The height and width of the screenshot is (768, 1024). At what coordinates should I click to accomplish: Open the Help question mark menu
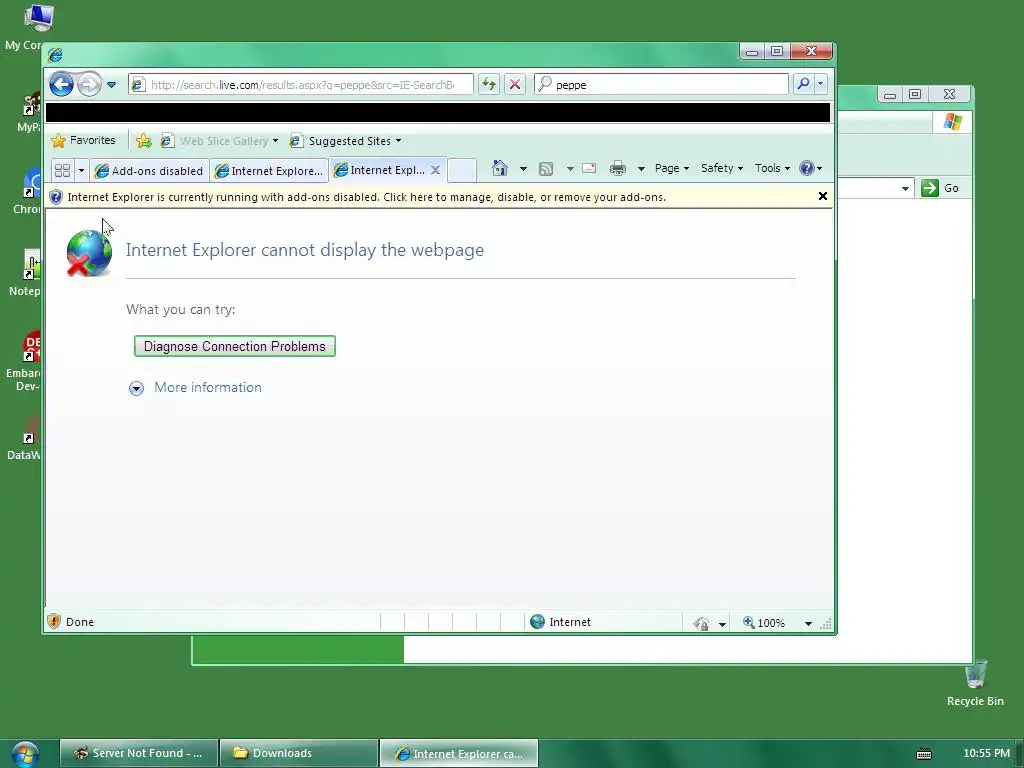pyautogui.click(x=810, y=168)
